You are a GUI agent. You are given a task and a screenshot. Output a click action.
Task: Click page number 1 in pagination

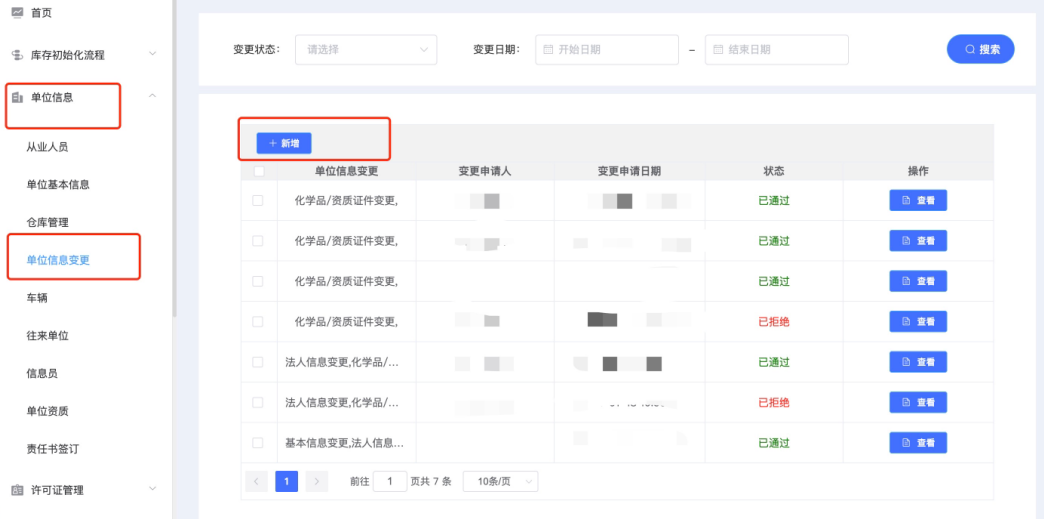pos(287,482)
